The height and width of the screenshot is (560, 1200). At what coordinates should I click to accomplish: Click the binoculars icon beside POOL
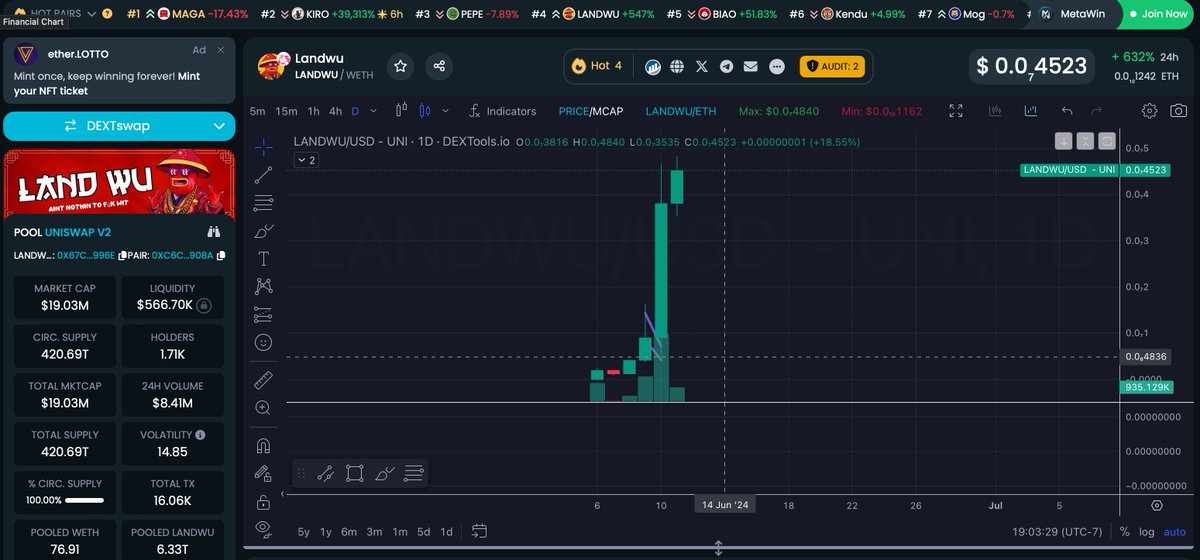213,231
